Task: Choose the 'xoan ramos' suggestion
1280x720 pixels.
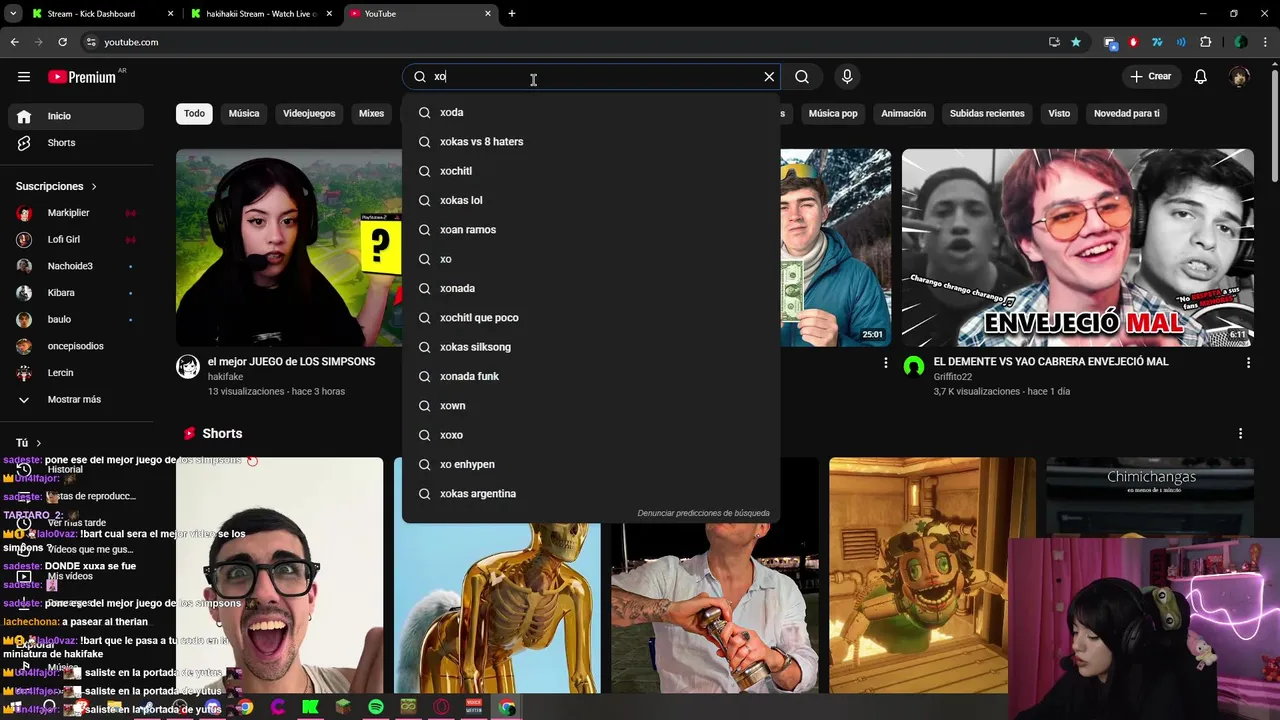Action: pos(590,230)
